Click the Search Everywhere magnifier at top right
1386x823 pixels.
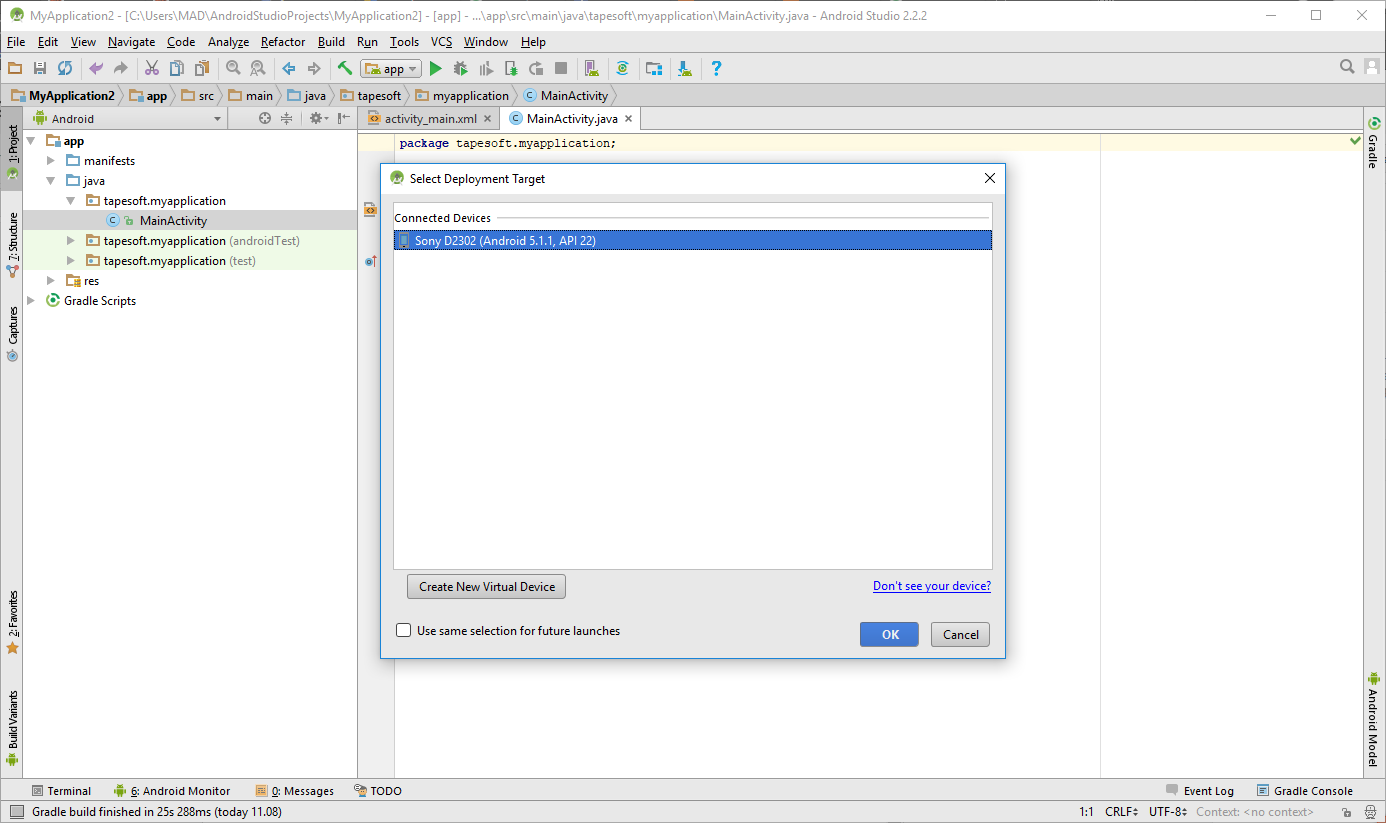(x=1347, y=67)
